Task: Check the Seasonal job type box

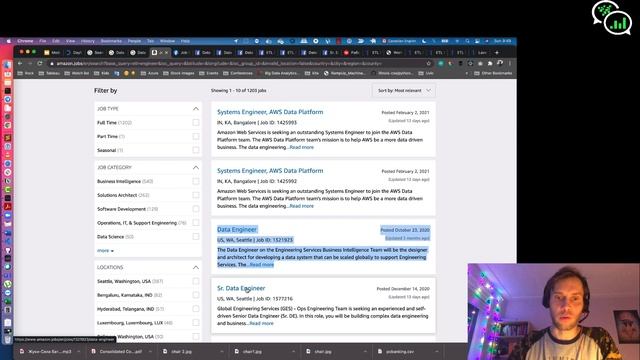Action: click(196, 150)
